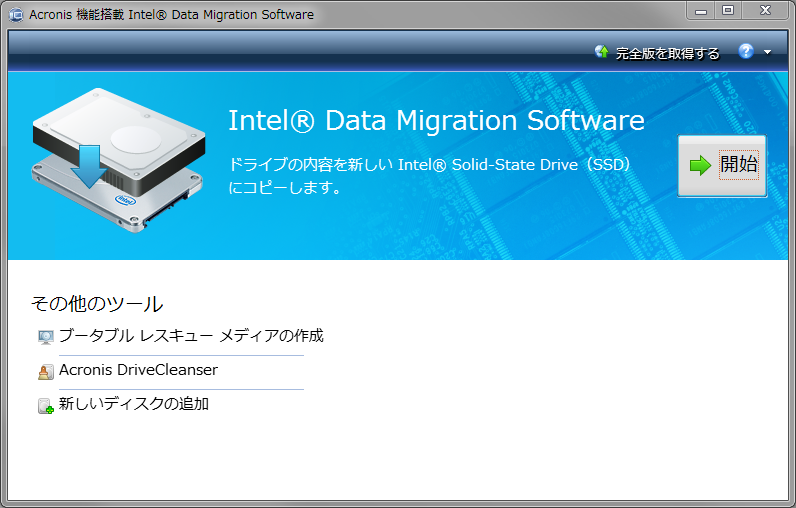796x508 pixels.
Task: Open the 完全版を取得する link
Action: pos(667,53)
